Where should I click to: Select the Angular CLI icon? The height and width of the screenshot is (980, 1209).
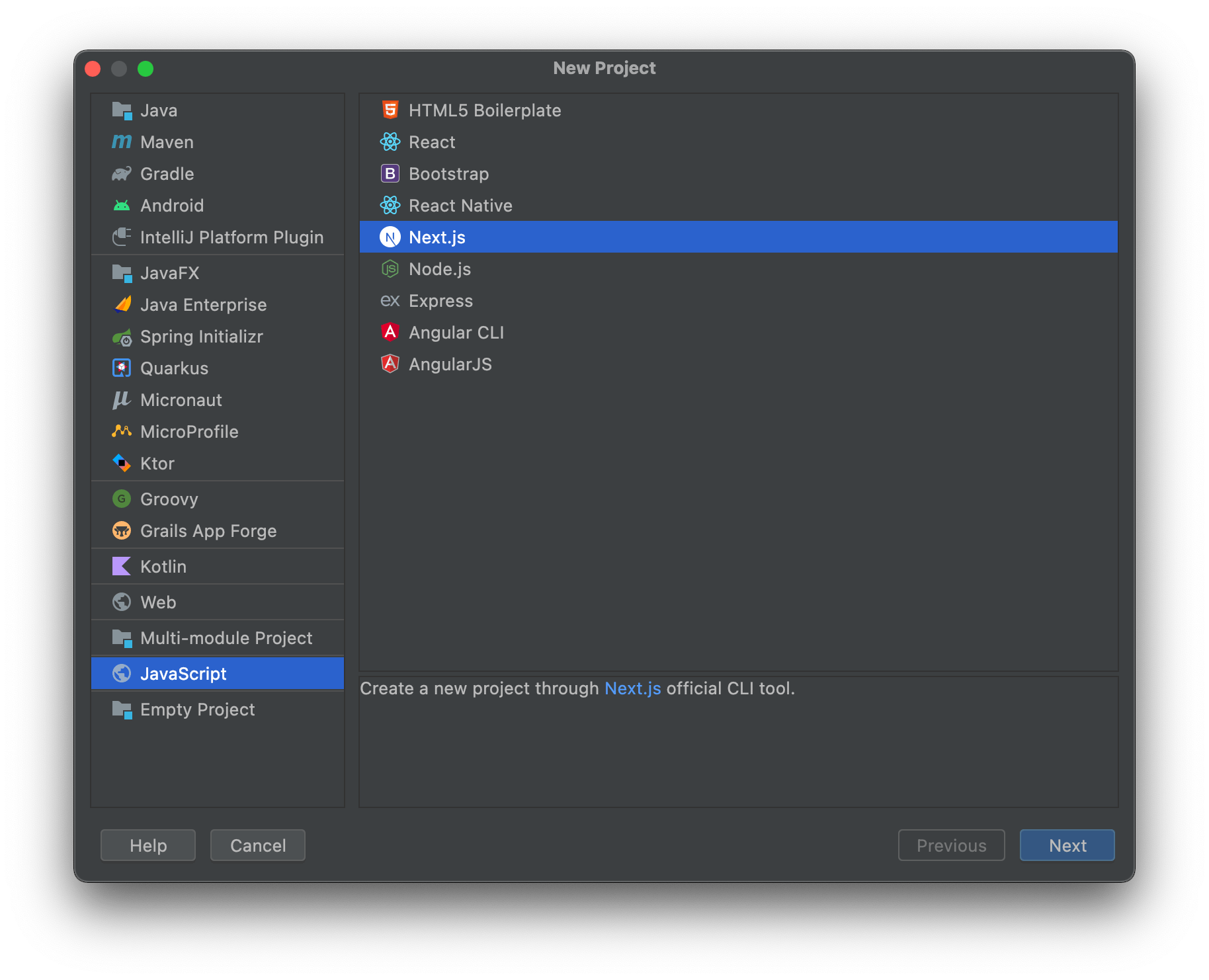point(390,332)
